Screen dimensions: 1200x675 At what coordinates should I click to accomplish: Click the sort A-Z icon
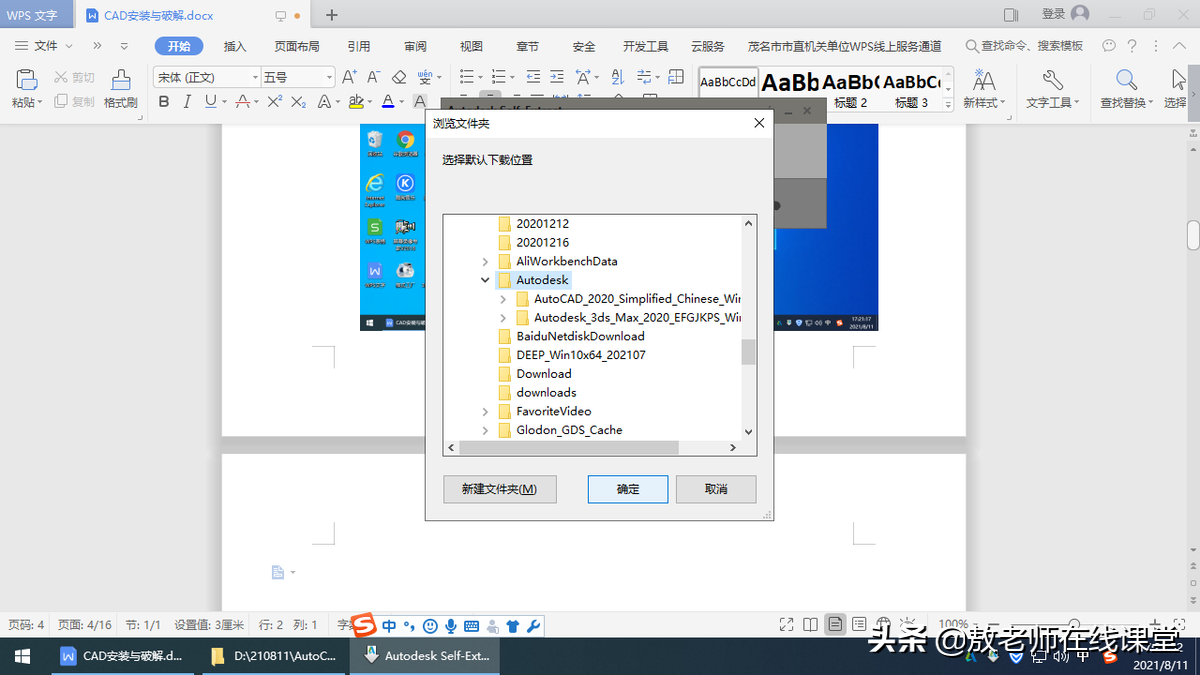point(617,77)
